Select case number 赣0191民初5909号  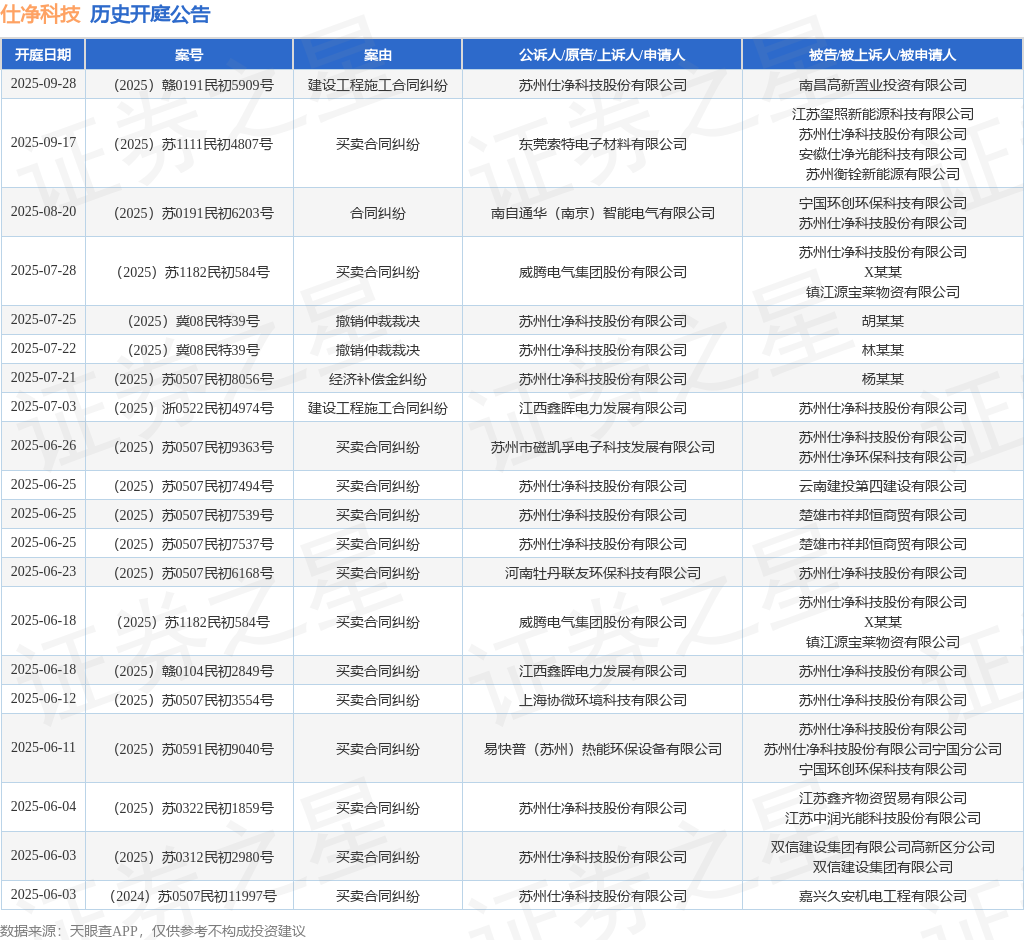tap(193, 86)
